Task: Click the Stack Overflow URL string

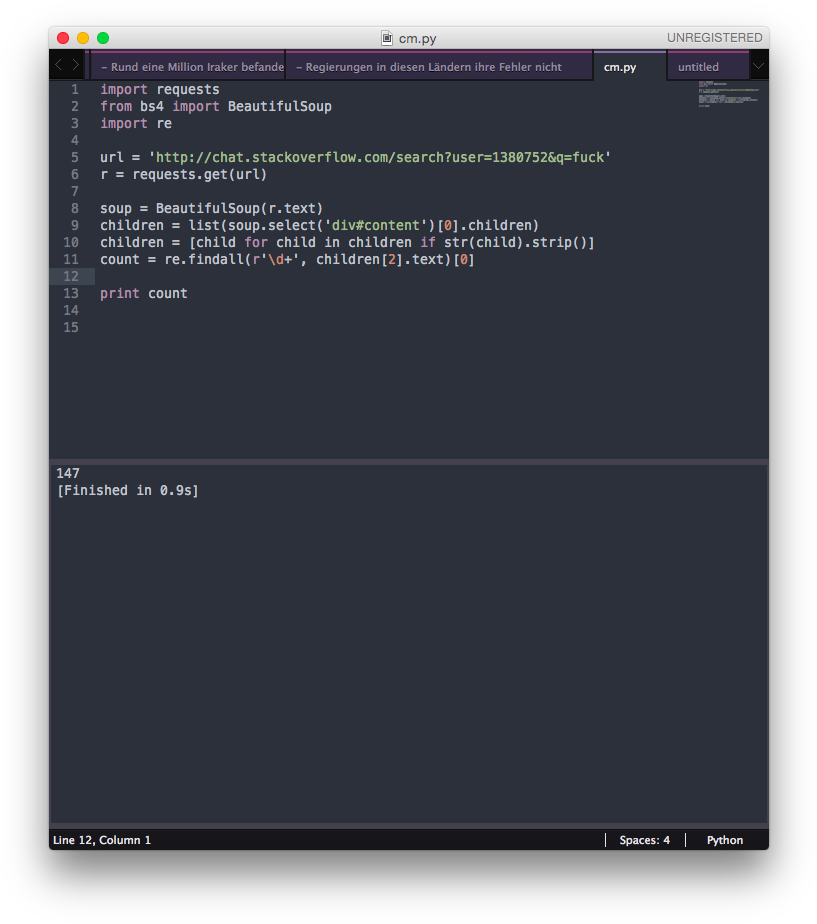Action: (379, 157)
